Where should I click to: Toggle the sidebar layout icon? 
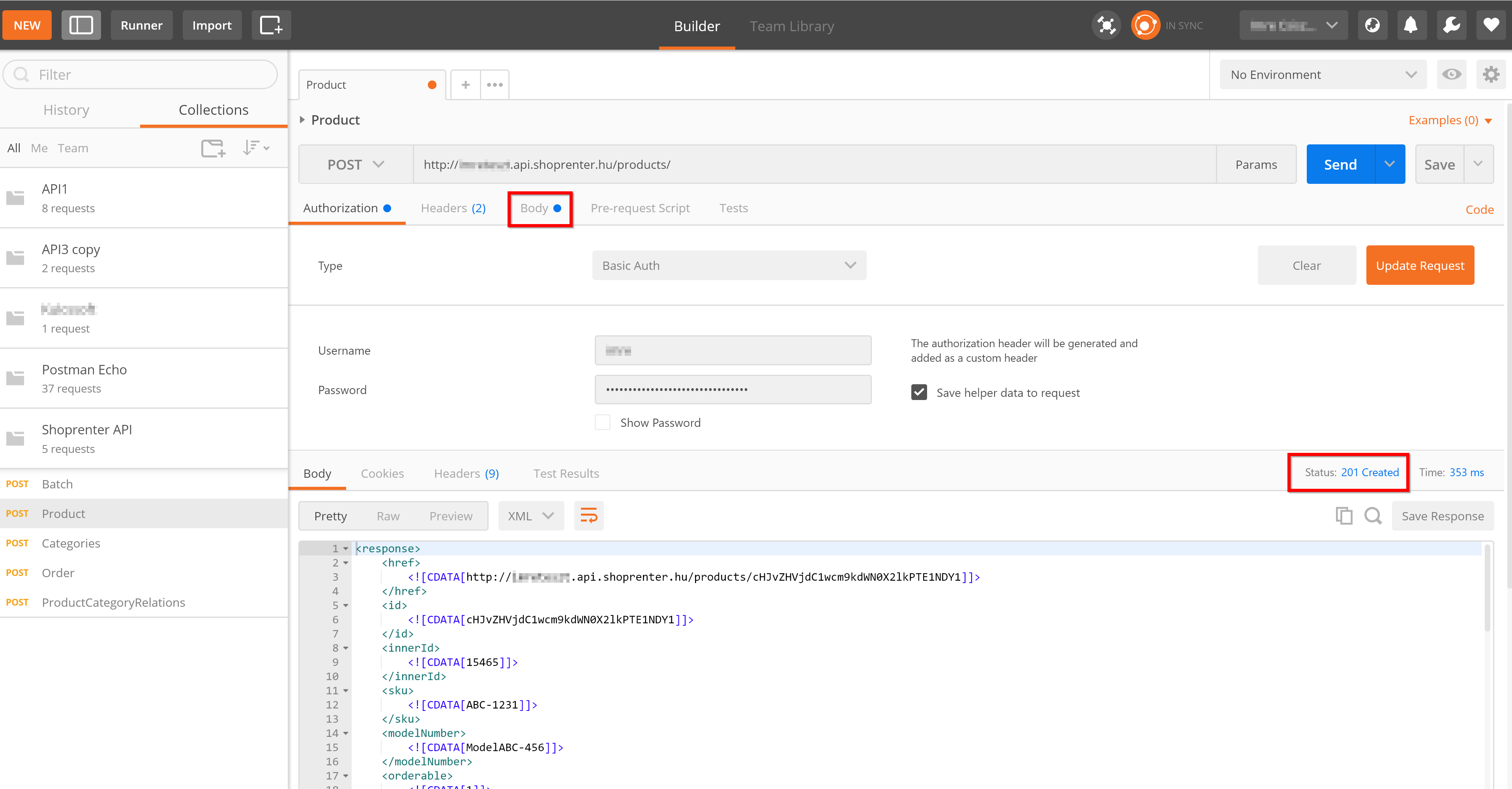[81, 24]
